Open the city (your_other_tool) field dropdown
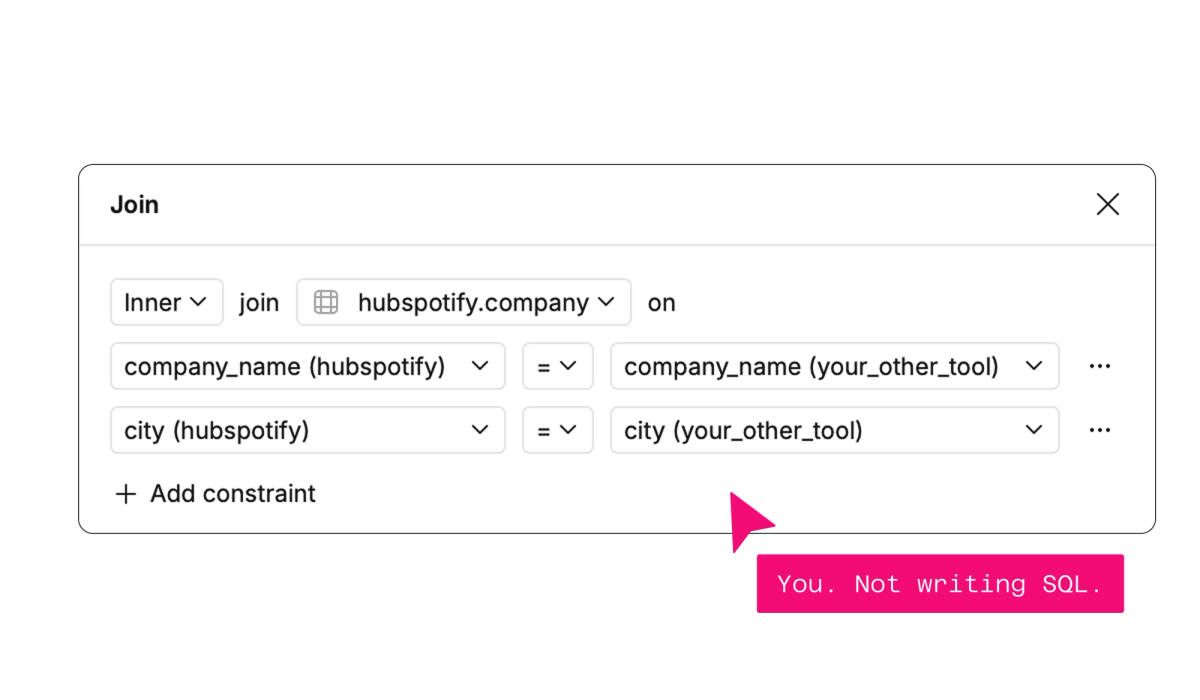The width and height of the screenshot is (1200, 700). (835, 430)
